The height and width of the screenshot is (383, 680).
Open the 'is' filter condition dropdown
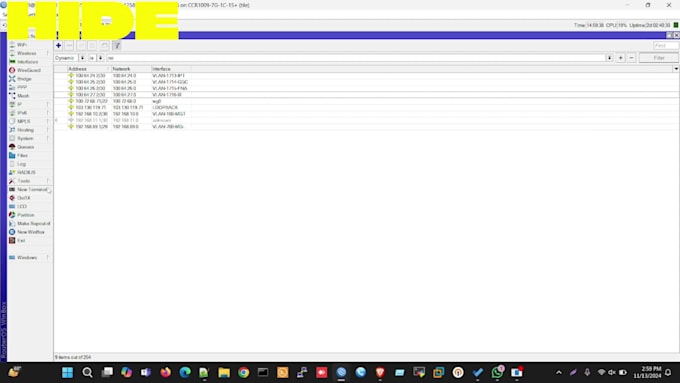pos(101,58)
